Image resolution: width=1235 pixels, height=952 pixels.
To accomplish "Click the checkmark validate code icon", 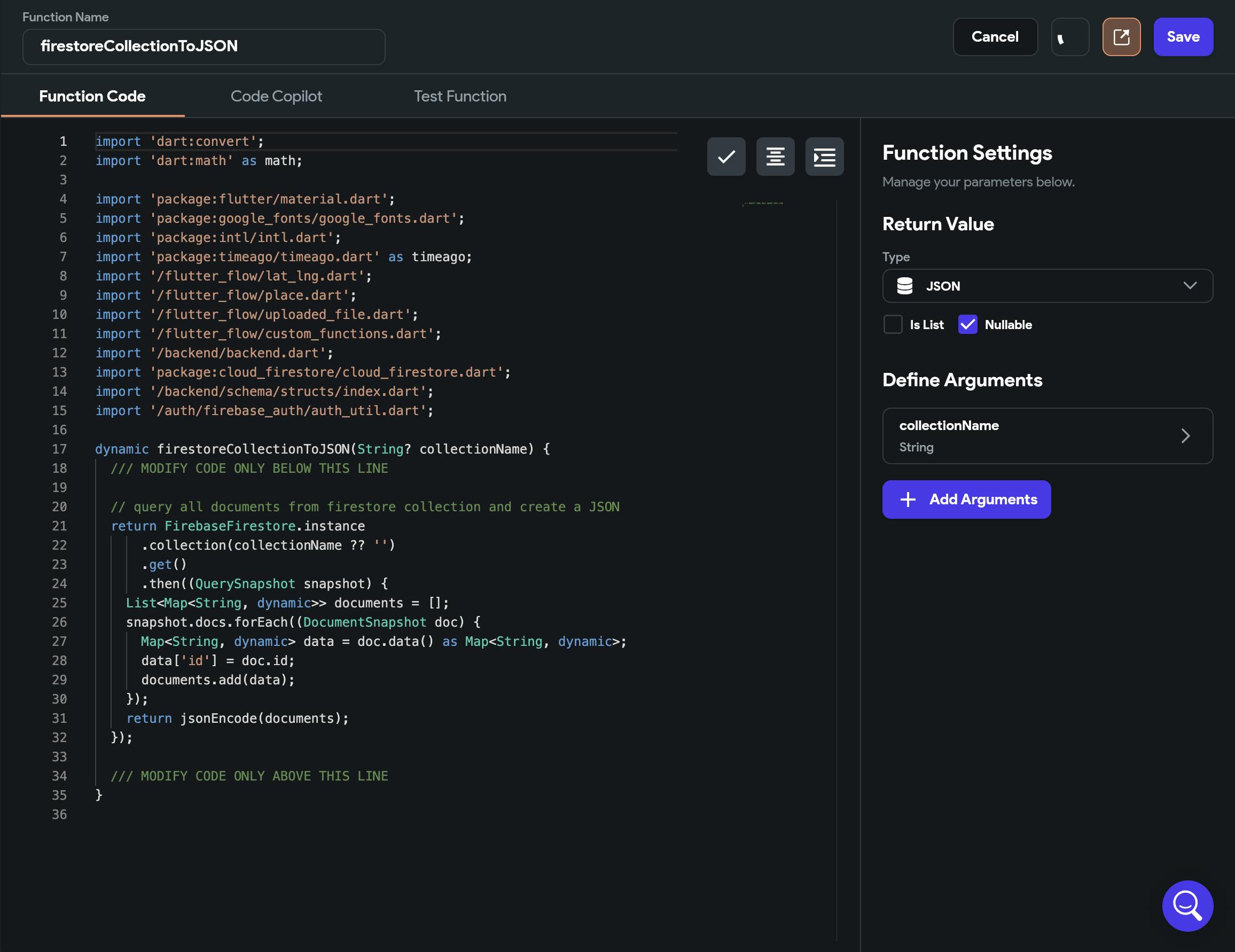I will [726, 157].
